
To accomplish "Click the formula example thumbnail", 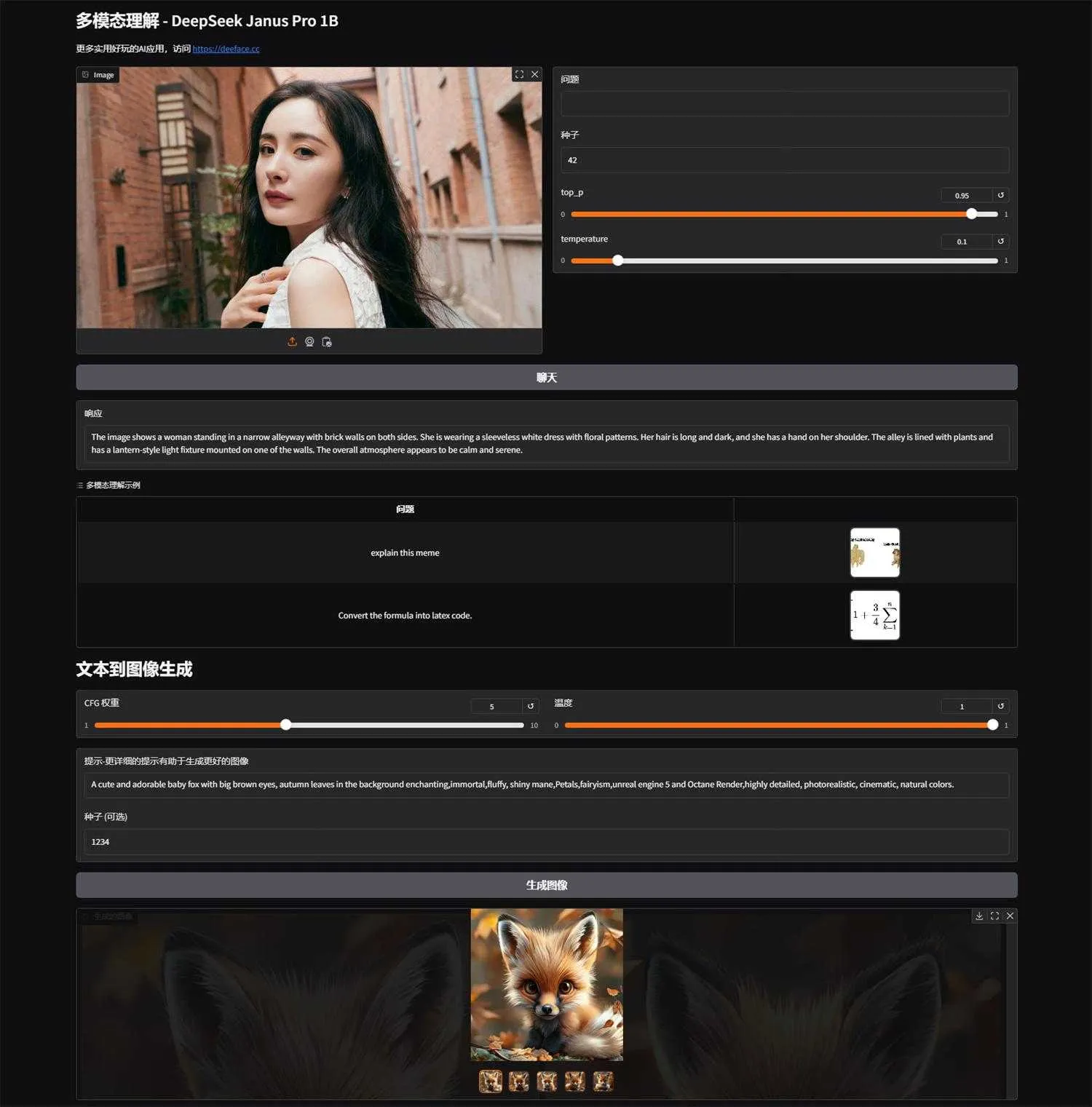I will coord(875,615).
